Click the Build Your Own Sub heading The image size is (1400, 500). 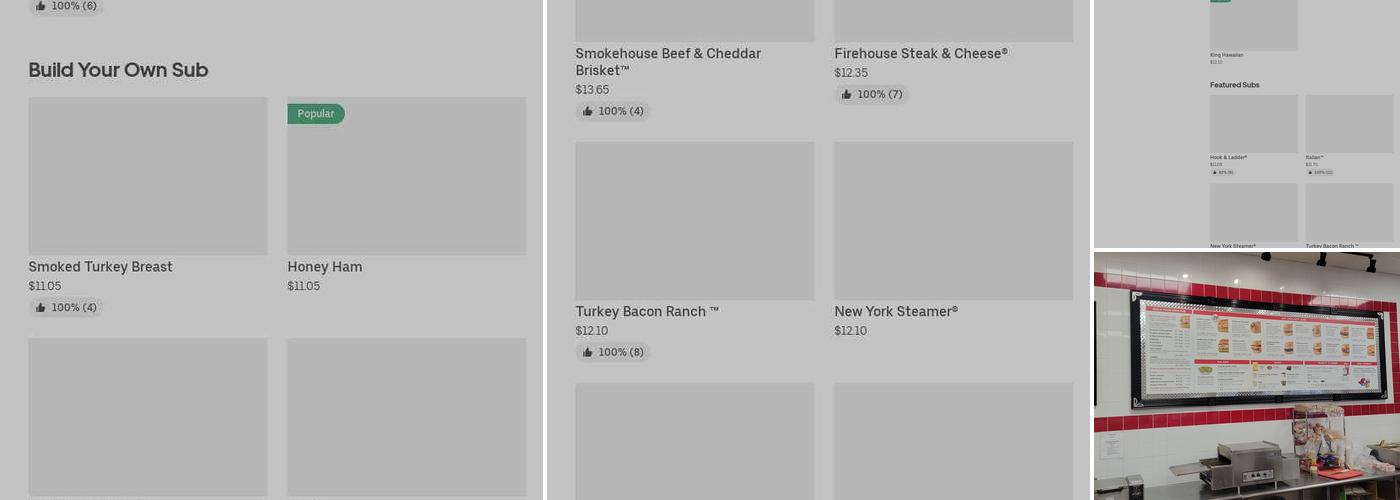point(118,70)
